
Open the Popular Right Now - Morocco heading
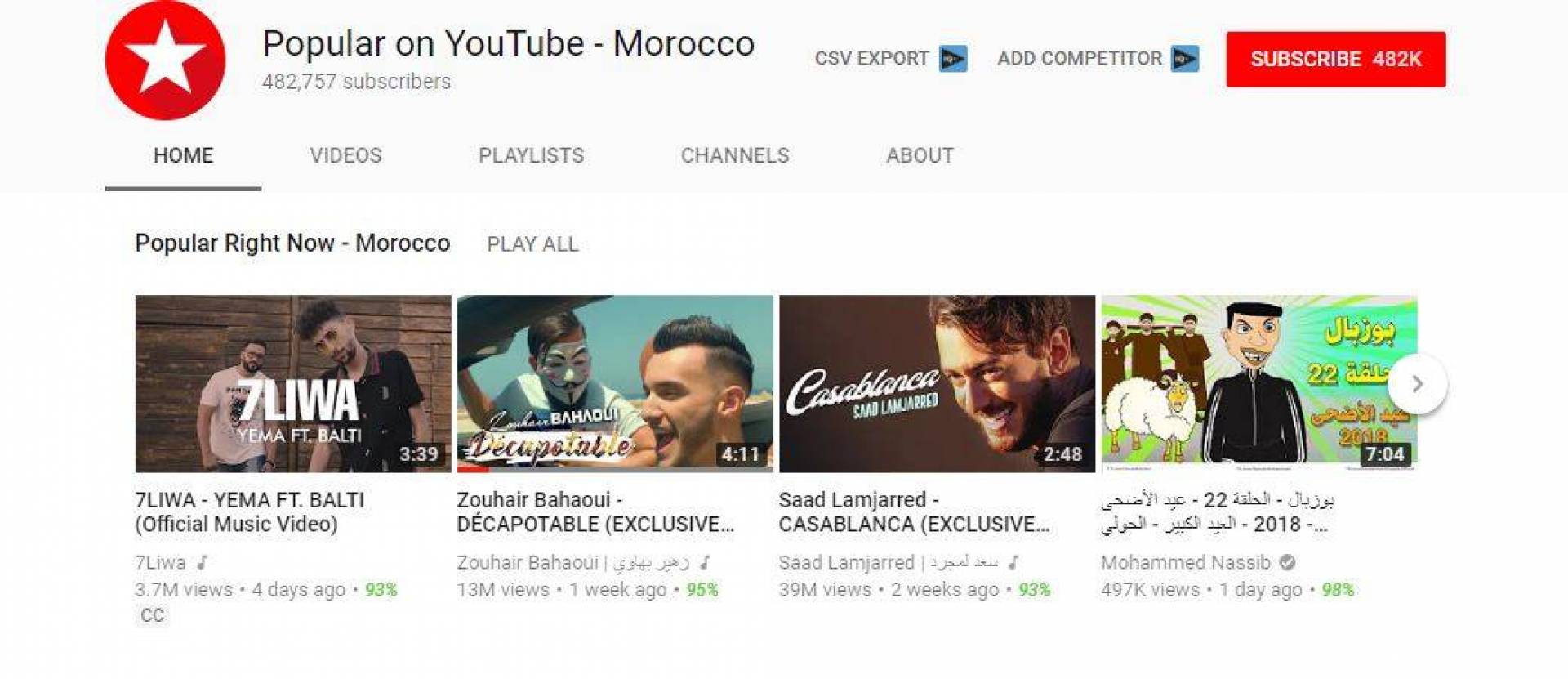[292, 243]
